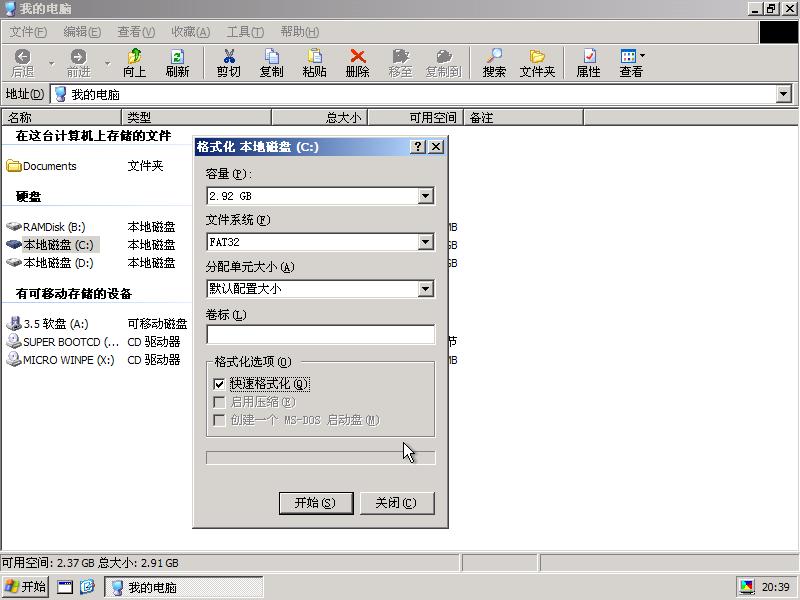Click the 名称 column header
The image size is (800, 600).
(61, 117)
